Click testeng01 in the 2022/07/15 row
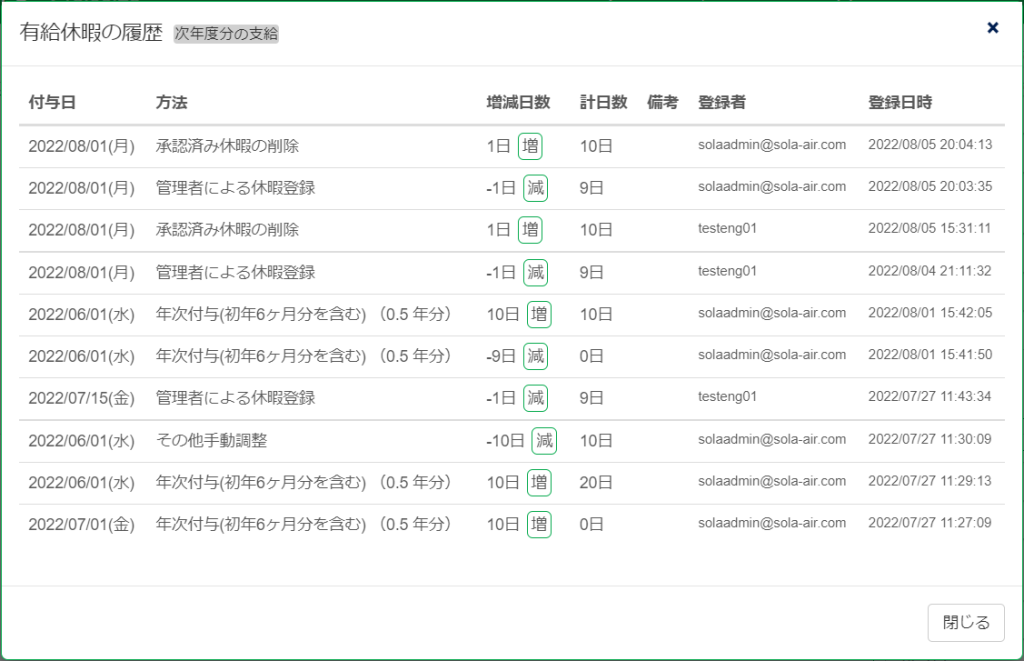This screenshot has width=1024, height=661. click(x=727, y=397)
